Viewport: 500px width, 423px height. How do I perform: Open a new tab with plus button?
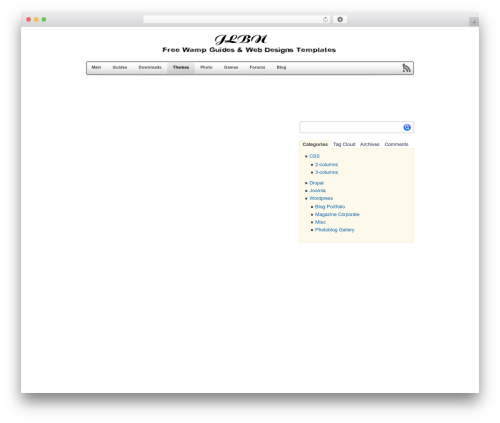[474, 22]
